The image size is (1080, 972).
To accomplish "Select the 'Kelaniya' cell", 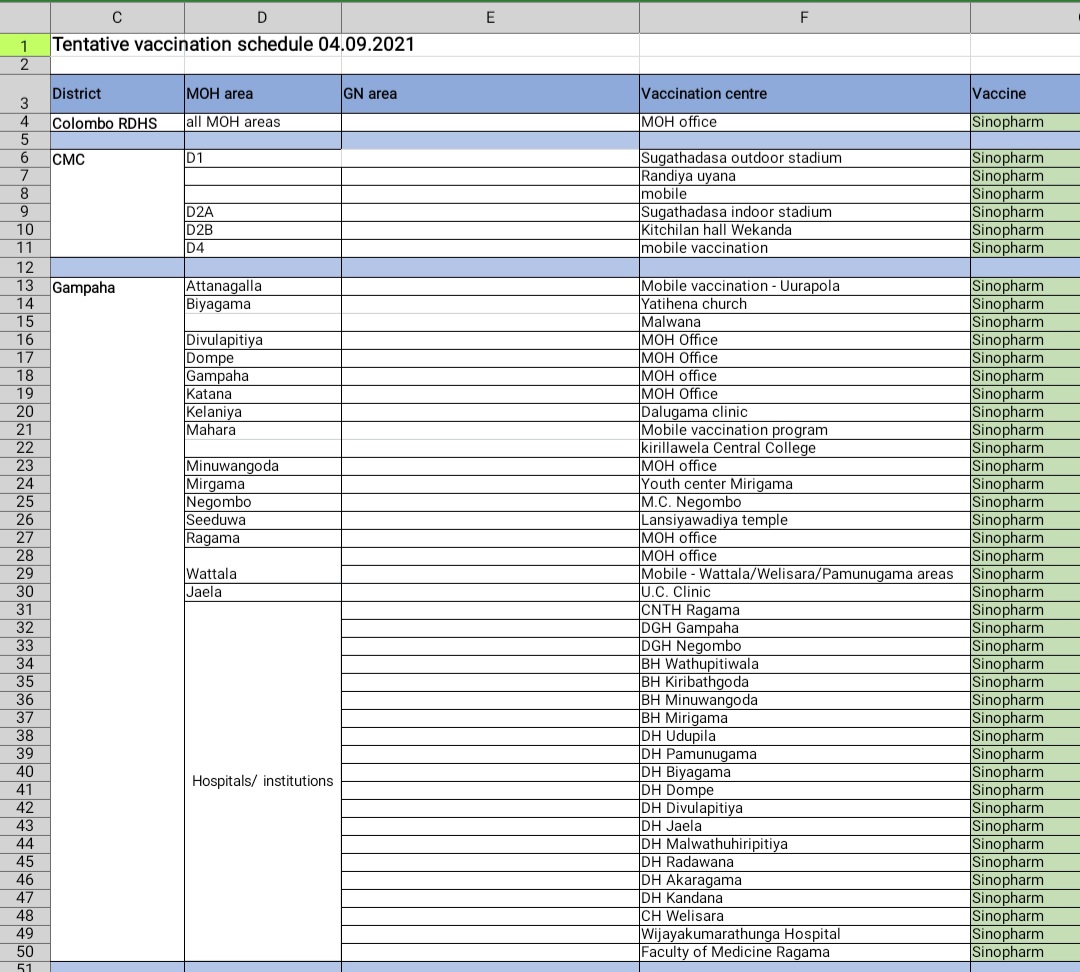I will [262, 412].
